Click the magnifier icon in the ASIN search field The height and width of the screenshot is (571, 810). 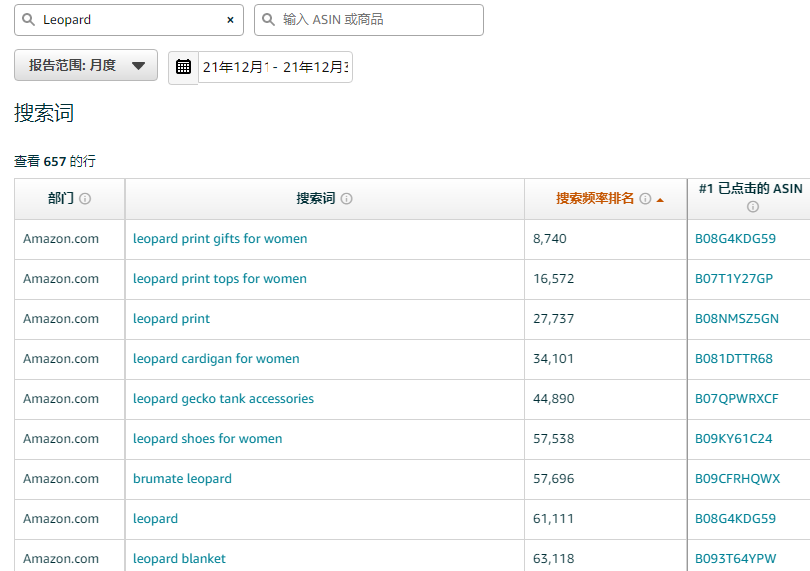click(268, 20)
